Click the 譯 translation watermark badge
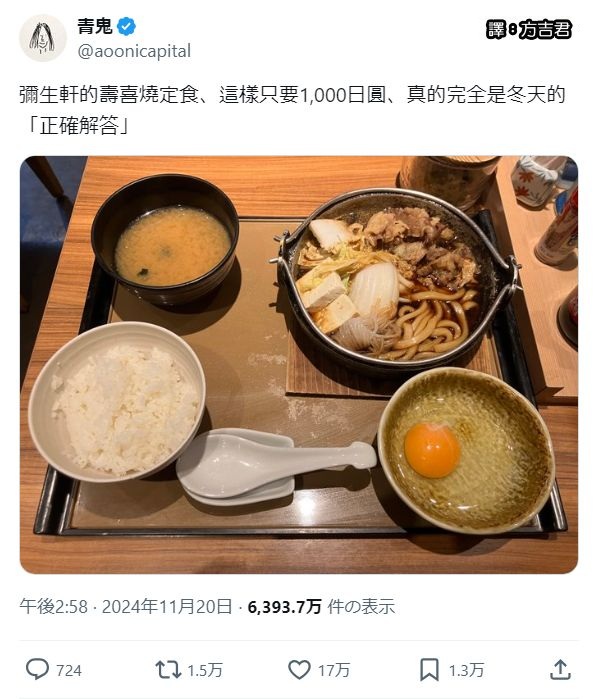 (x=496, y=29)
